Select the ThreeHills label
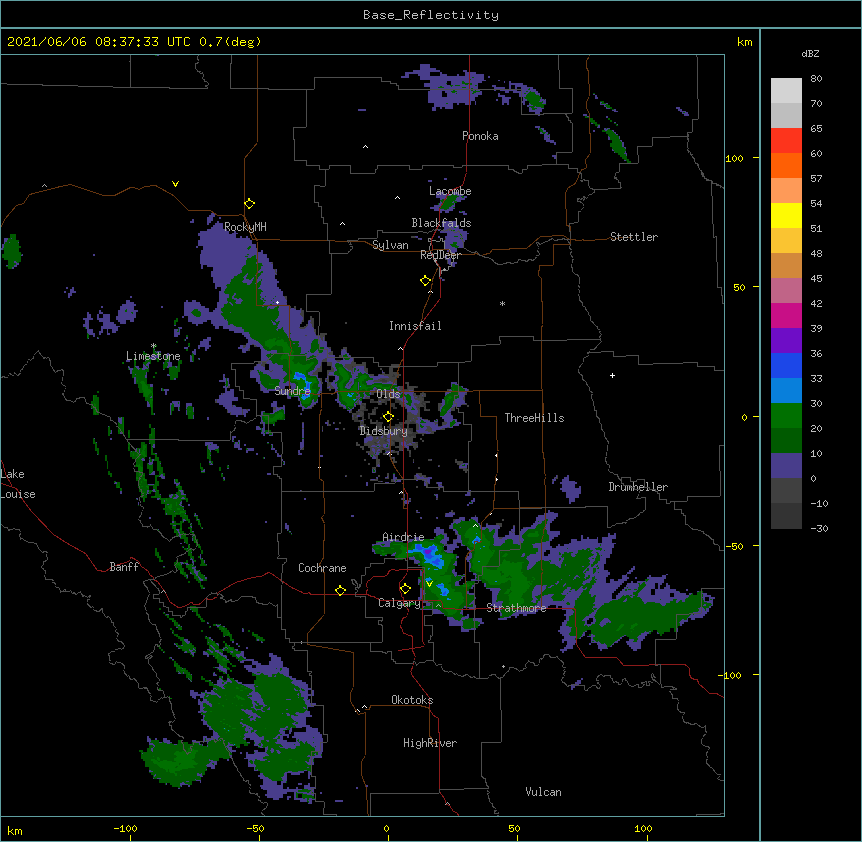This screenshot has width=862, height=842. [534, 418]
